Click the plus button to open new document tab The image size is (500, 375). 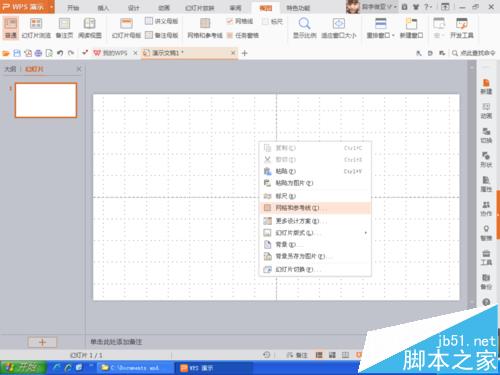click(x=244, y=53)
